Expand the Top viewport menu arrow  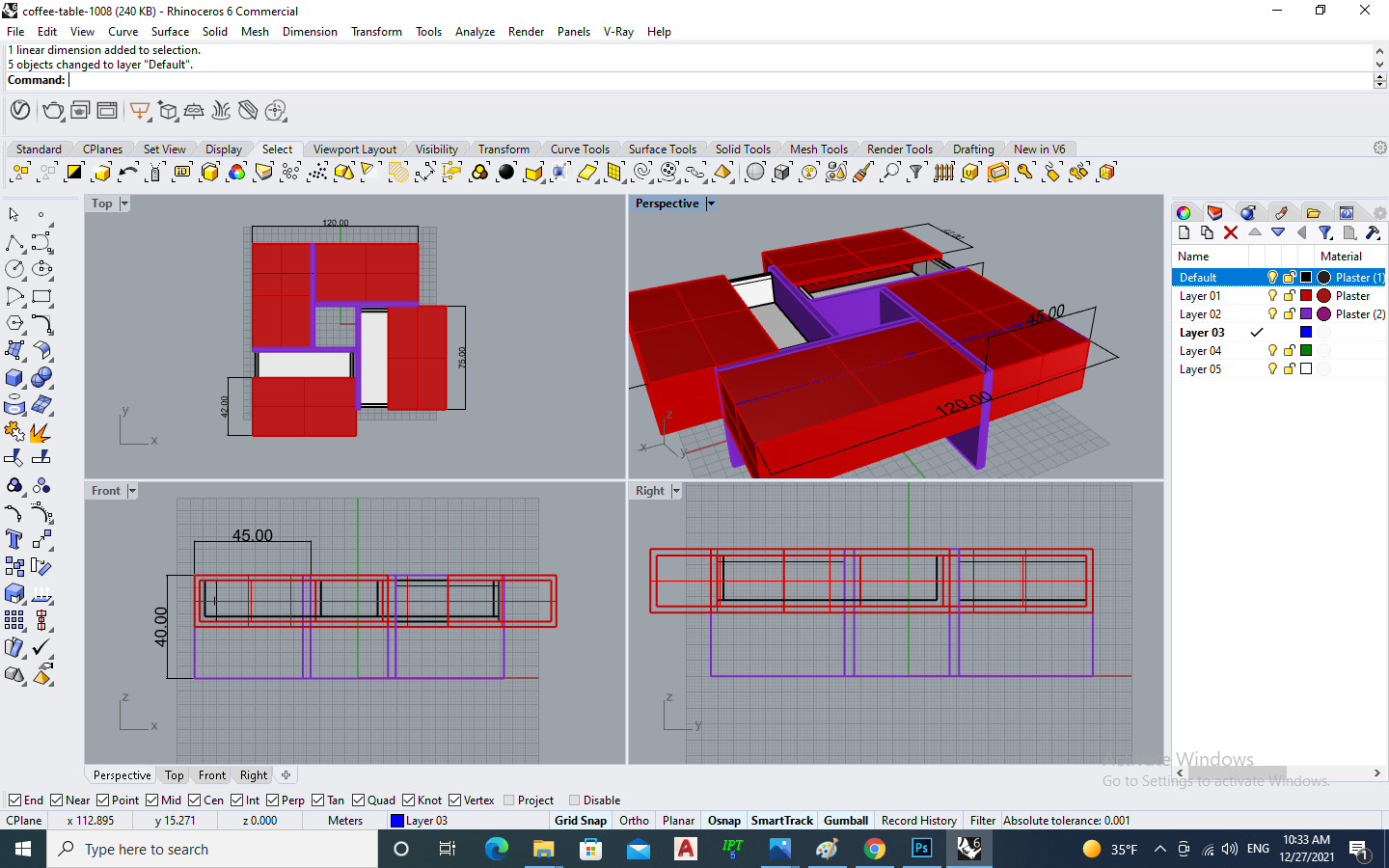click(124, 203)
